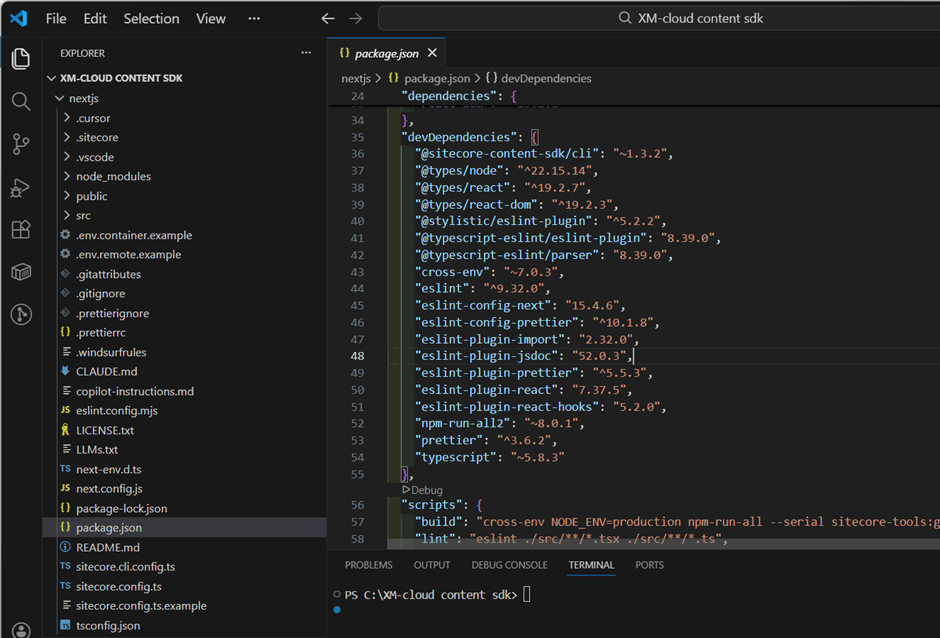
Task: Switch to the PROBLEMS panel tab
Action: [x=368, y=565]
